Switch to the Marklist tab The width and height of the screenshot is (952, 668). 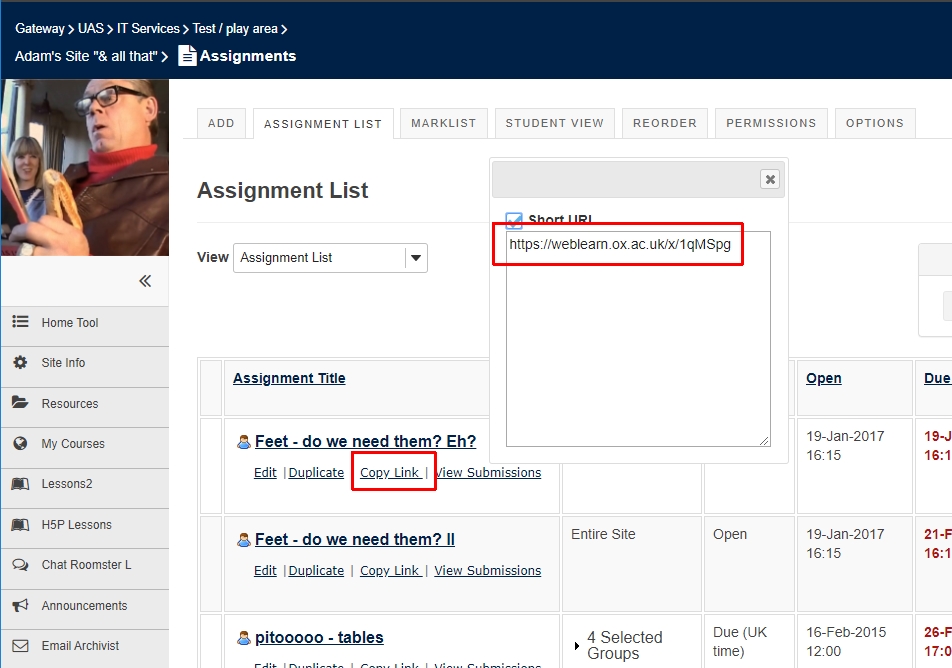[x=444, y=123]
